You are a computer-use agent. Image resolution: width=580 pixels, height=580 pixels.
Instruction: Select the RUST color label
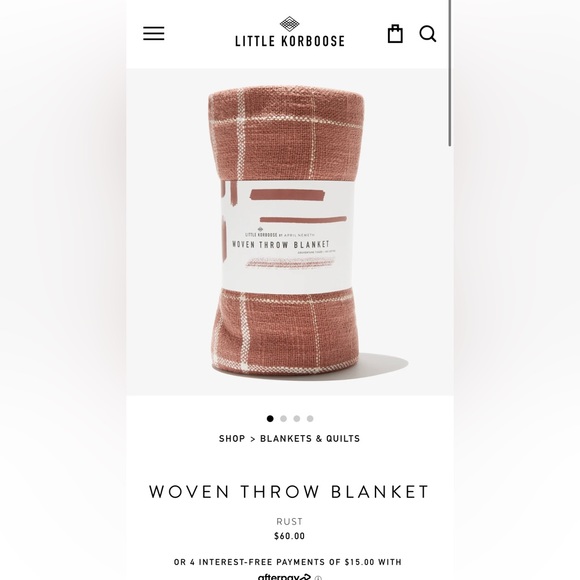(x=289, y=521)
